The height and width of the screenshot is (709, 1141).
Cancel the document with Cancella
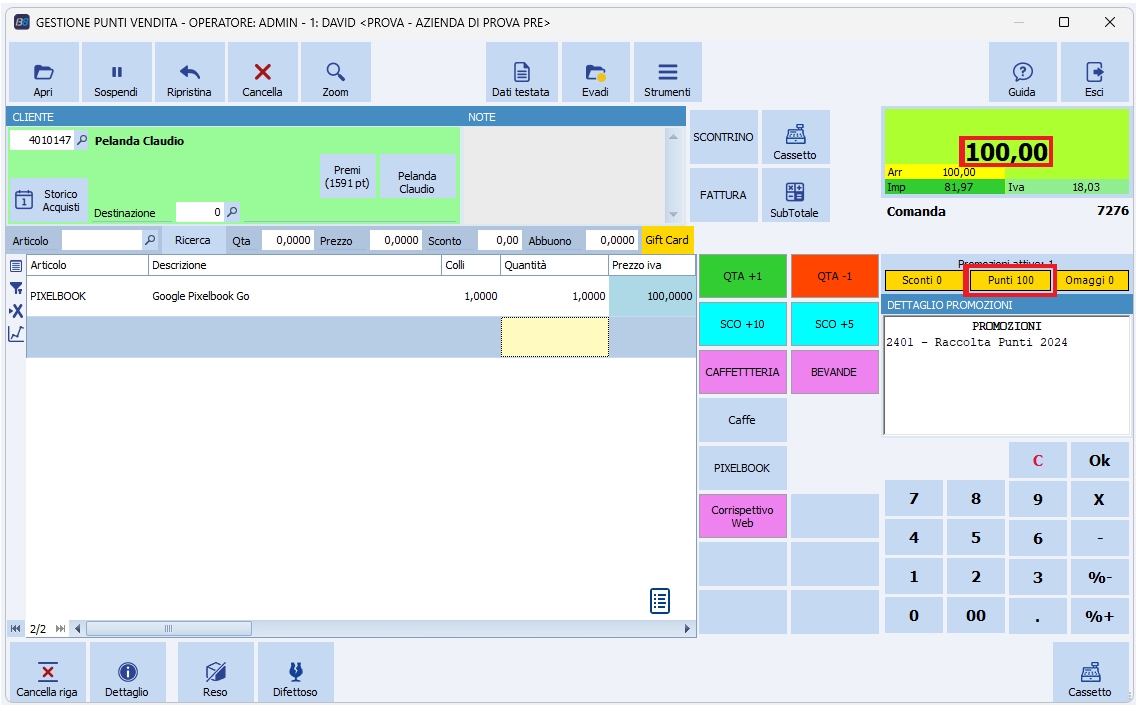(262, 72)
